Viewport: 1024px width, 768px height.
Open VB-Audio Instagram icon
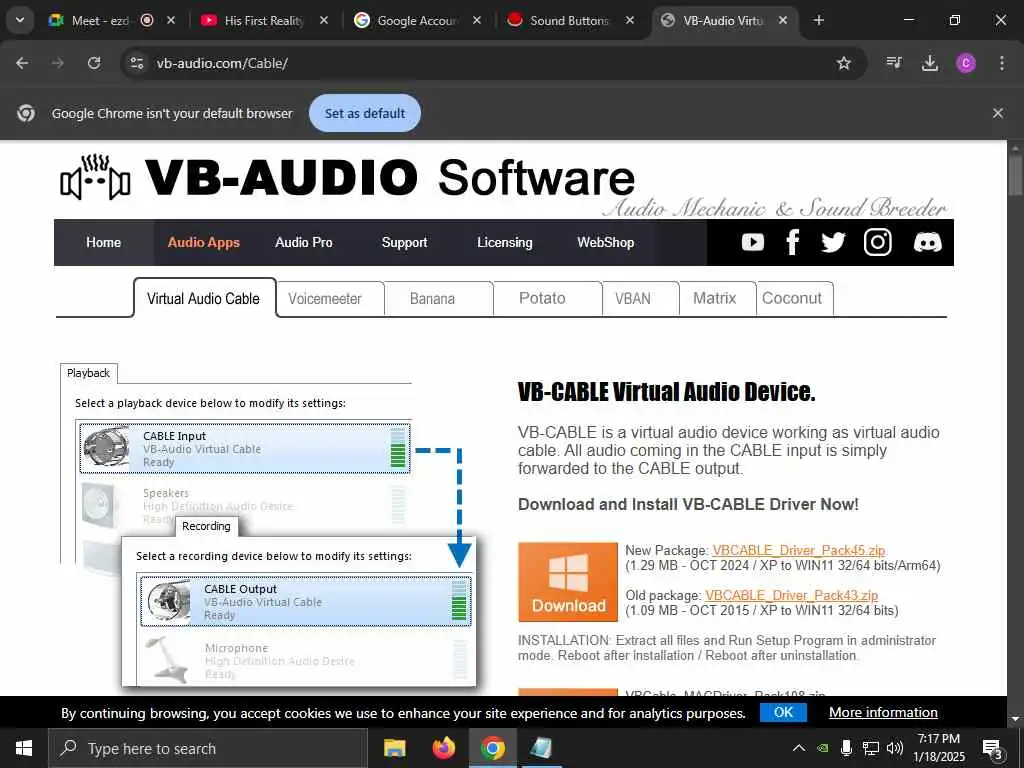click(x=877, y=242)
